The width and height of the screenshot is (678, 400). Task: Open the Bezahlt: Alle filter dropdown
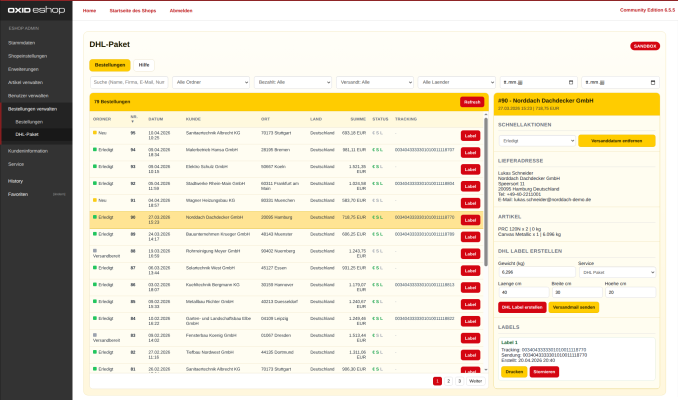(x=293, y=82)
